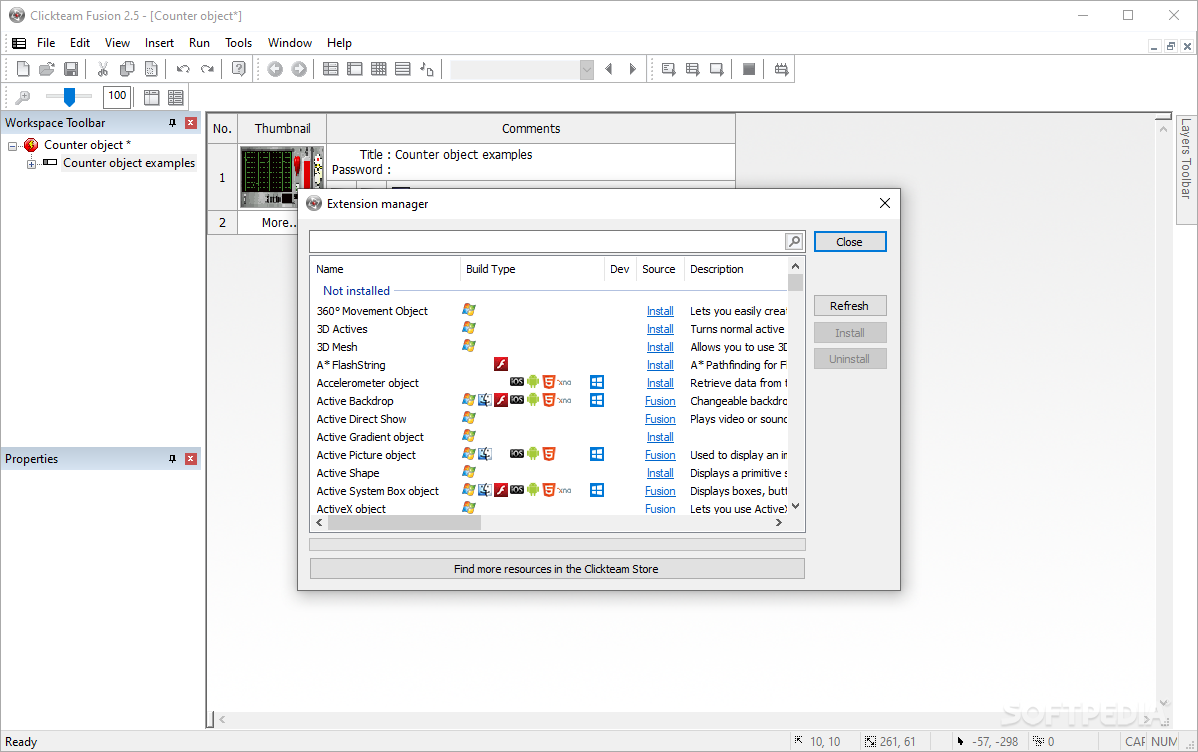Save the application using the floppy icon
The height and width of the screenshot is (752, 1198).
(x=71, y=70)
